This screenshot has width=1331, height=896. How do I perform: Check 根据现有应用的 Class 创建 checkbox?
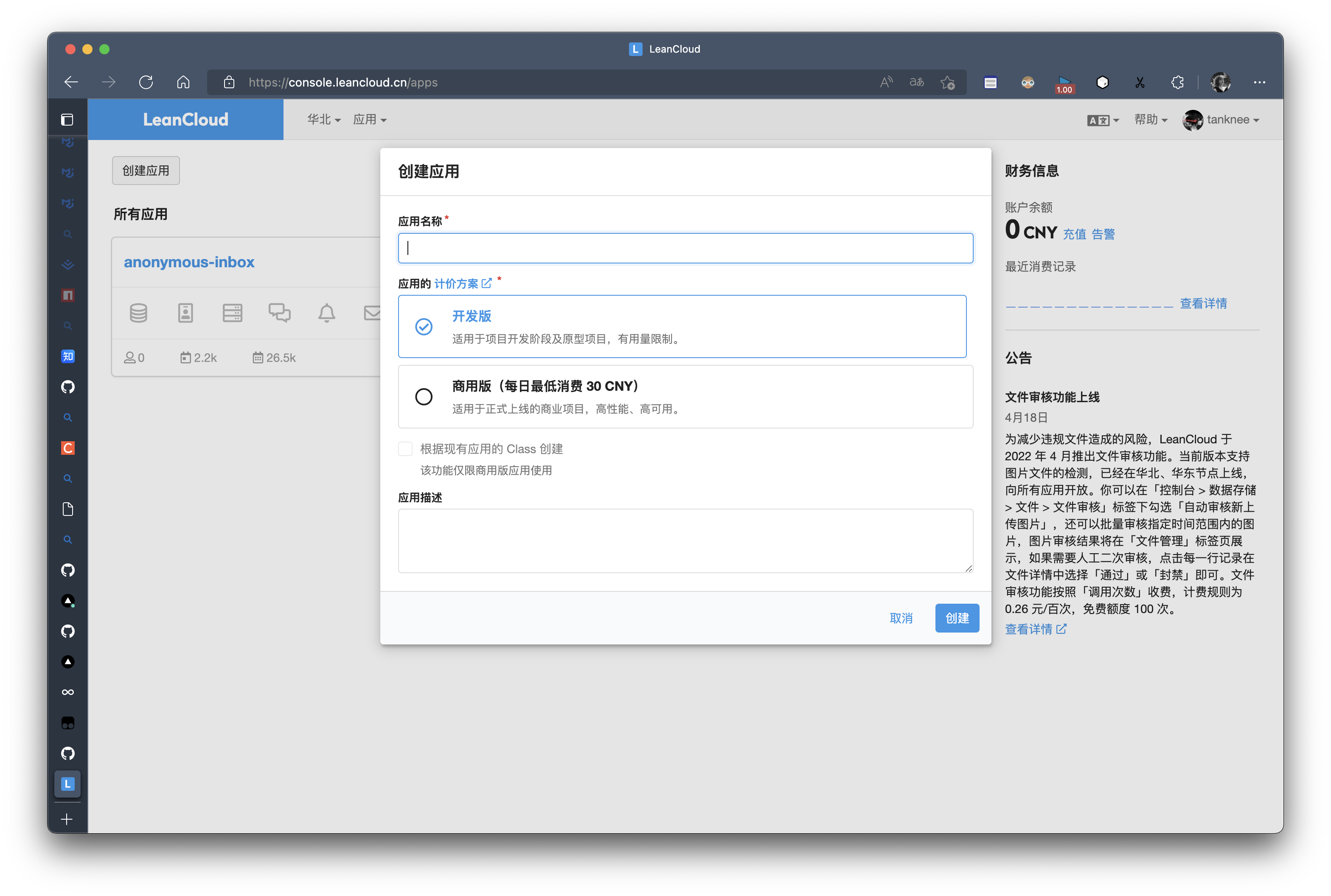coord(405,448)
